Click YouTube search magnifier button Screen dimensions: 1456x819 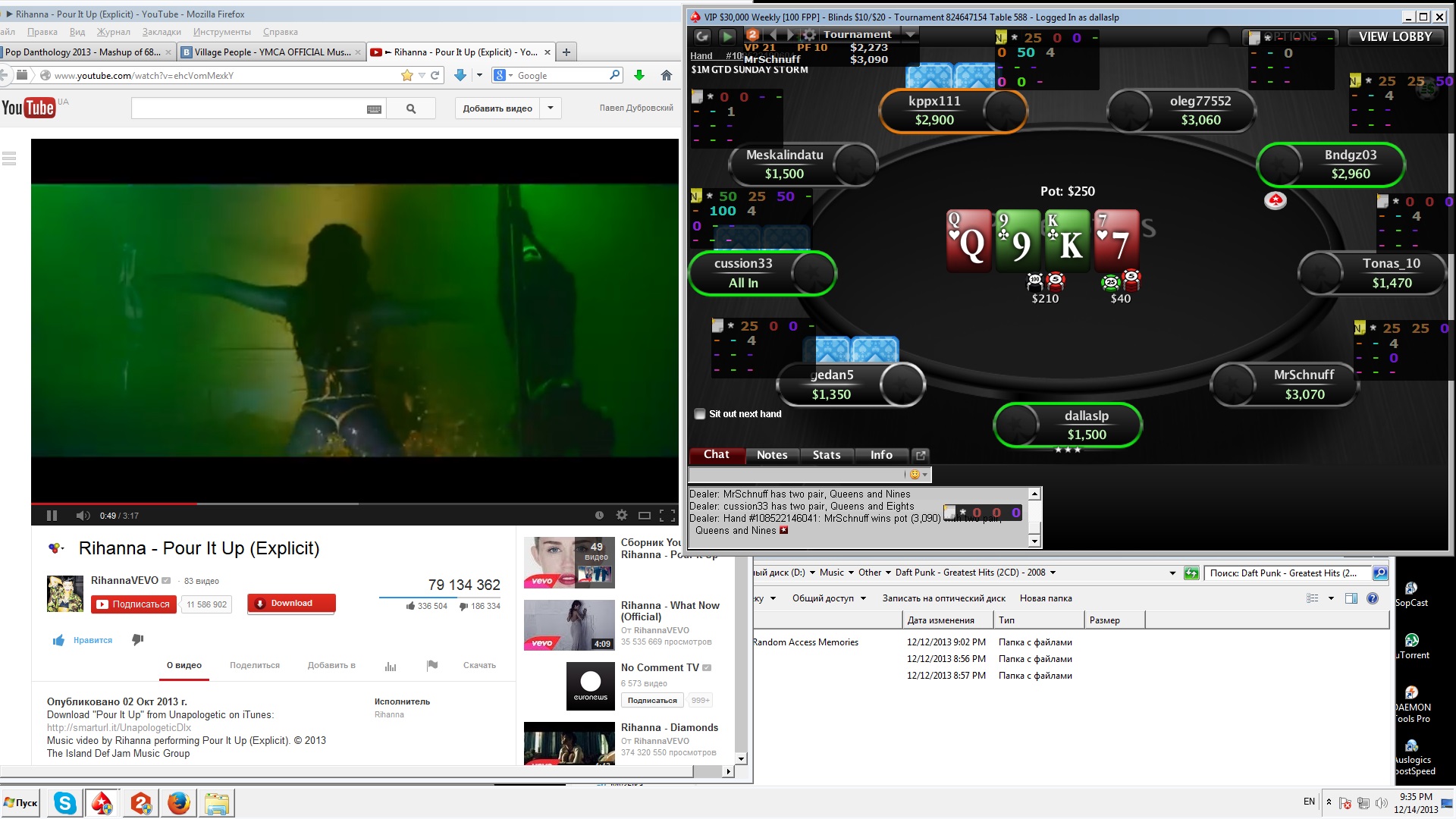point(411,108)
